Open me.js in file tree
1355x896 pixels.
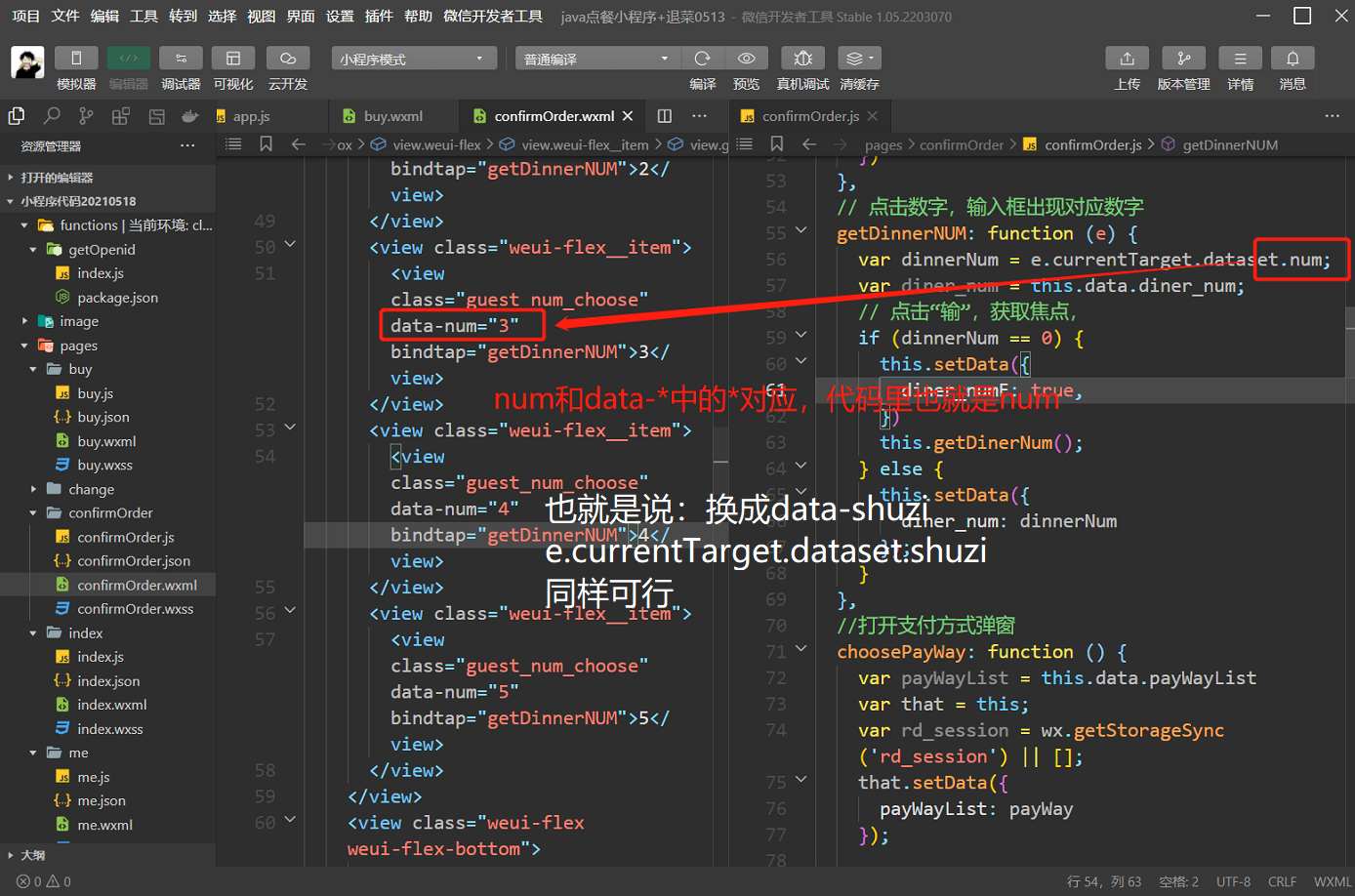94,777
